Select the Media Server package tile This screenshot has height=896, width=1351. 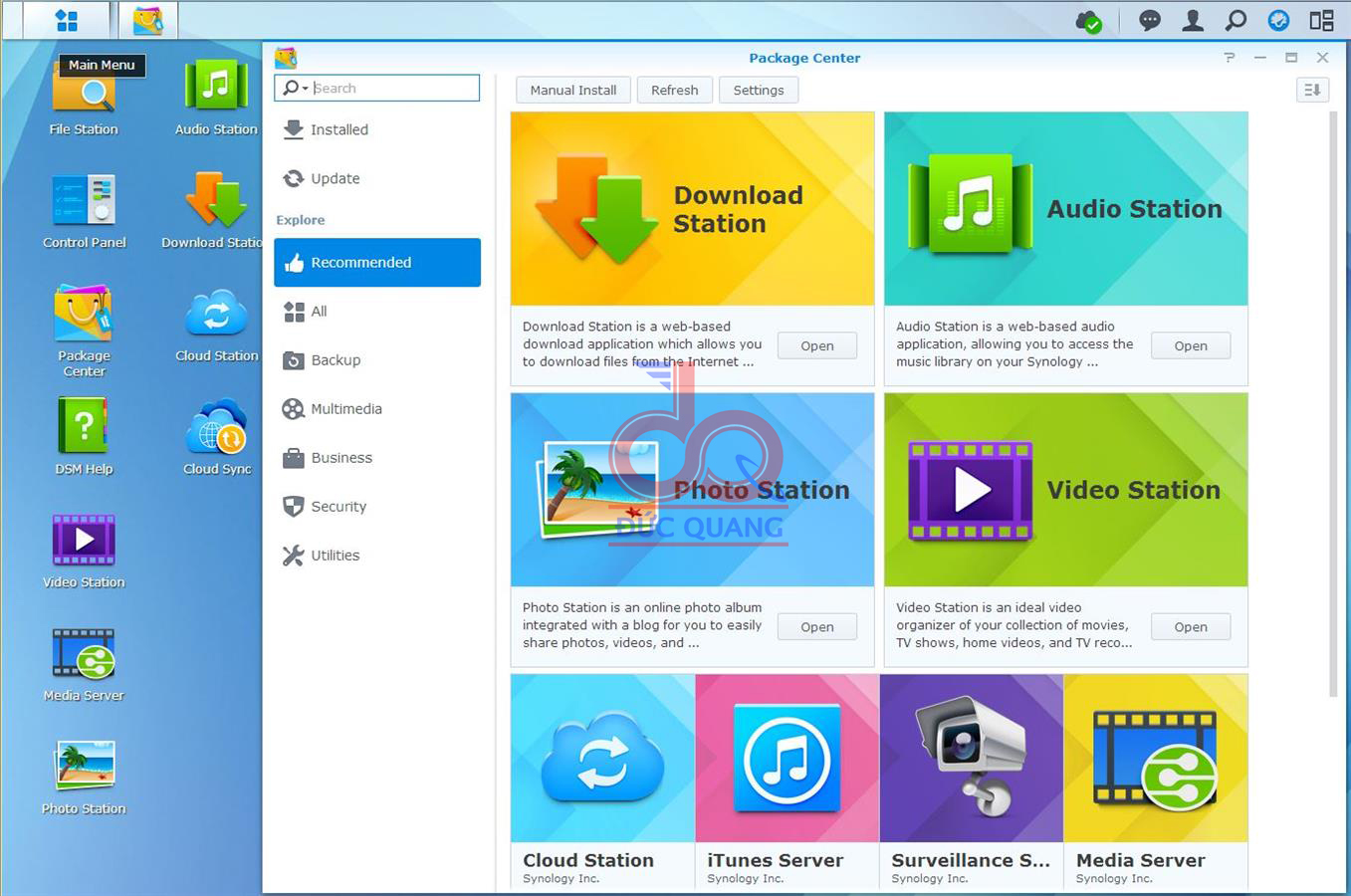point(1156,782)
